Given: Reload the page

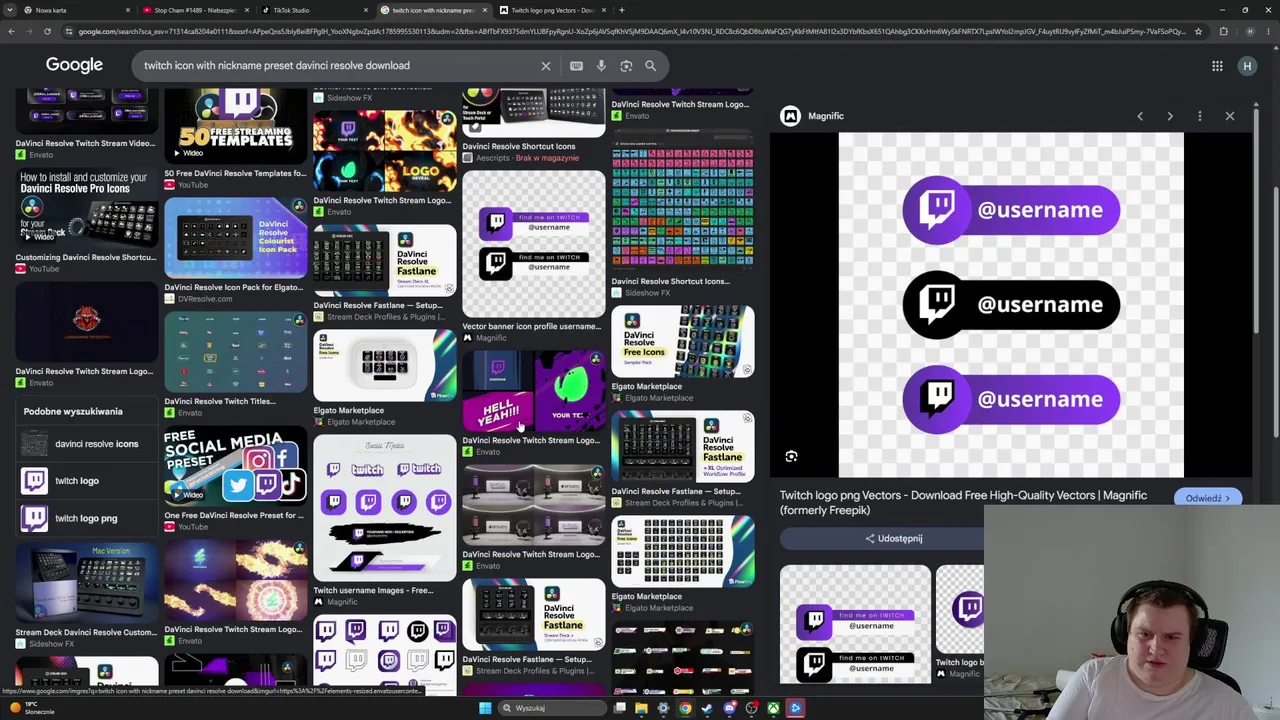Looking at the screenshot, I should 47,31.
